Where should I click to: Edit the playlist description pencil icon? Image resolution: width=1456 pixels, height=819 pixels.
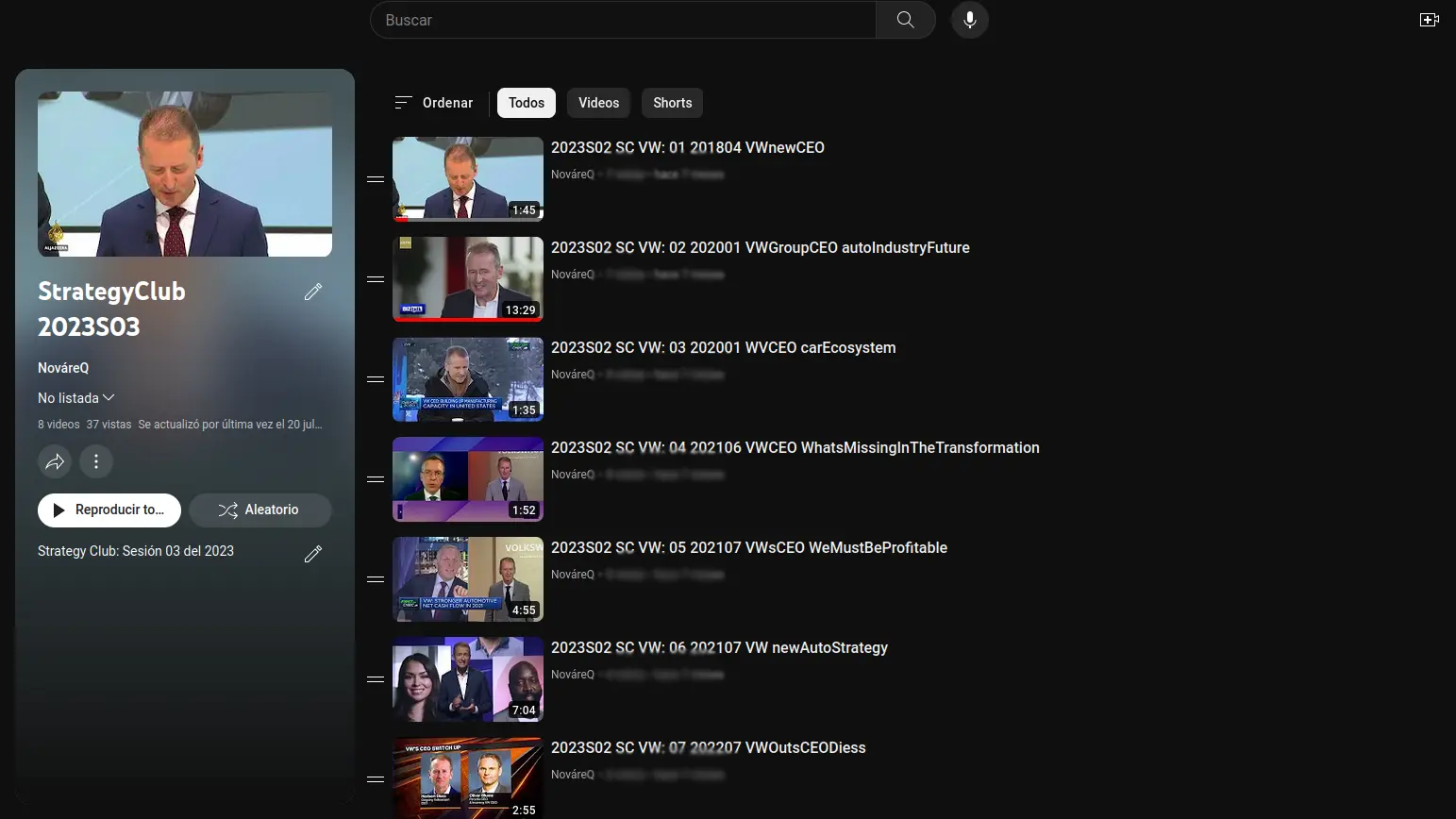coord(313,554)
